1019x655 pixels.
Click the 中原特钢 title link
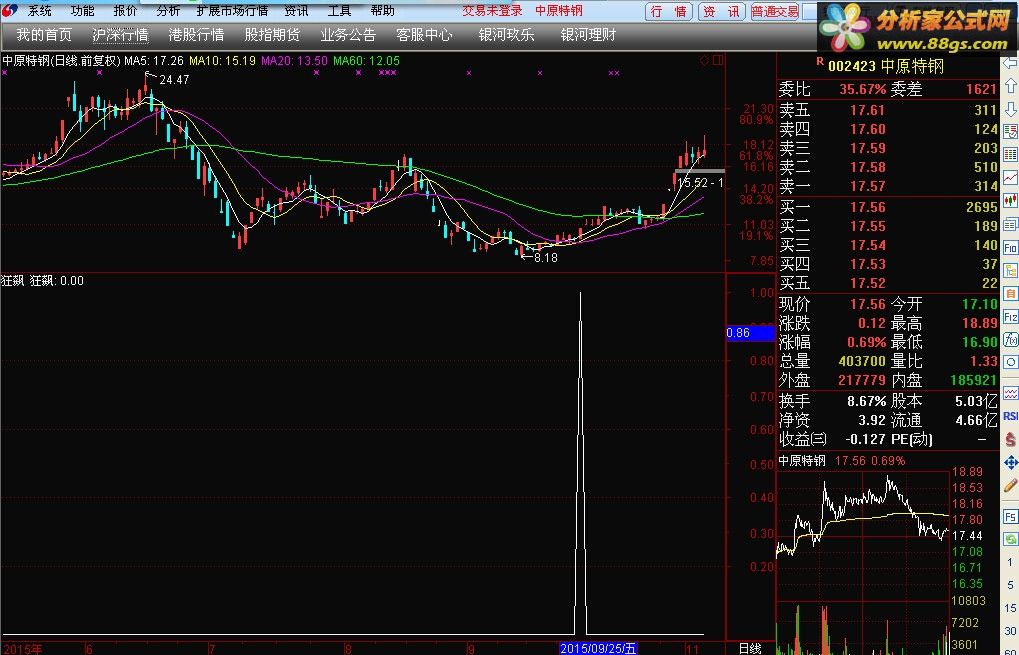[559, 11]
